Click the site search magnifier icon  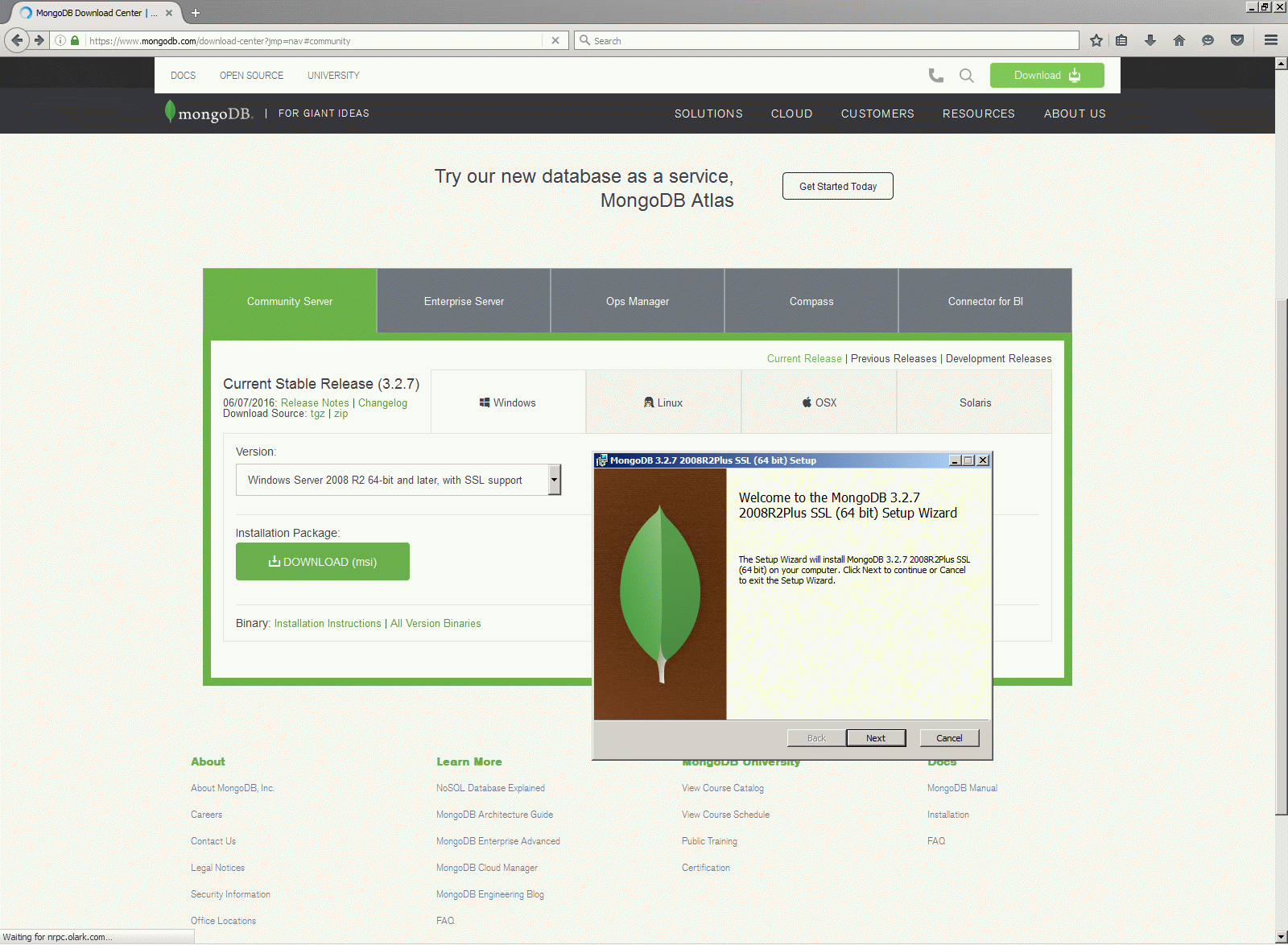967,76
